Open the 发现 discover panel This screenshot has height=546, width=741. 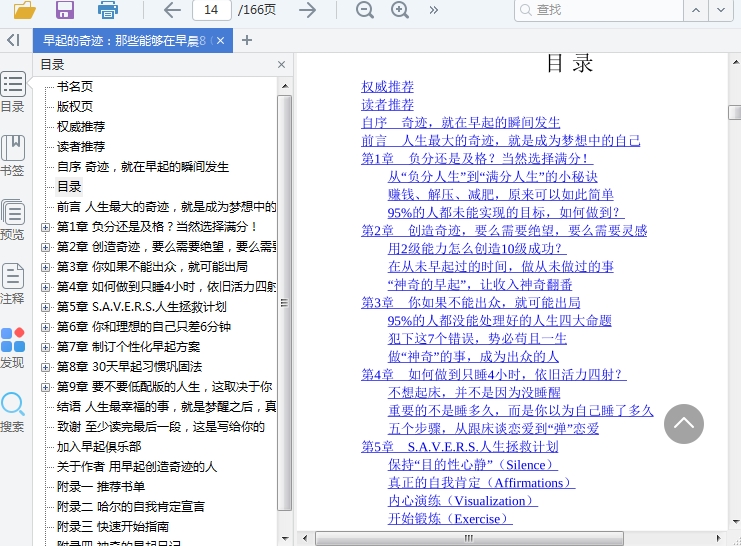coord(13,347)
